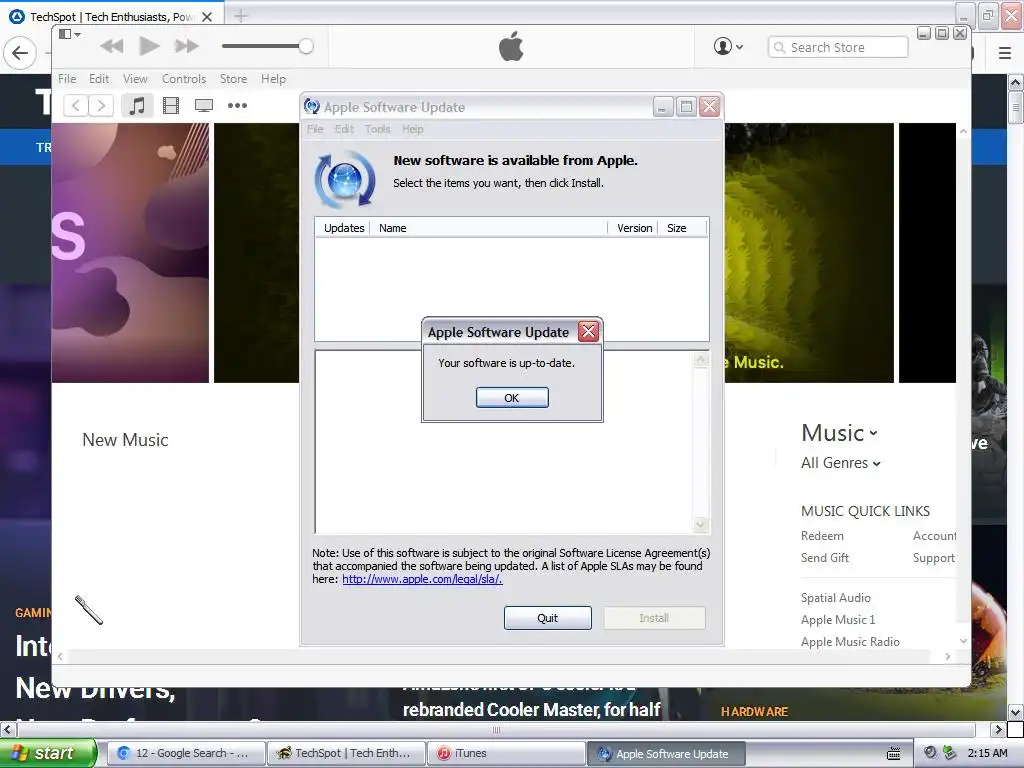Click the globe update icon in dialog
This screenshot has width=1024, height=768.
345,180
